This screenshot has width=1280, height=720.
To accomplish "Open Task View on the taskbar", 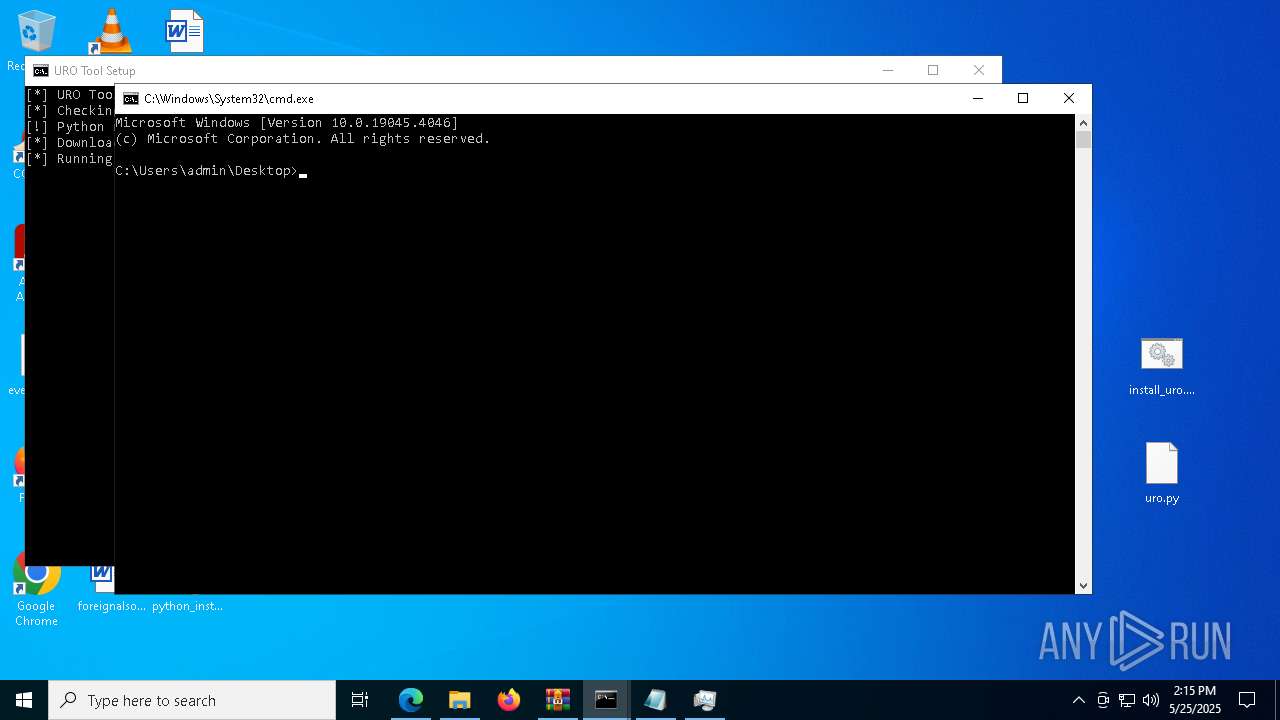I will point(360,700).
